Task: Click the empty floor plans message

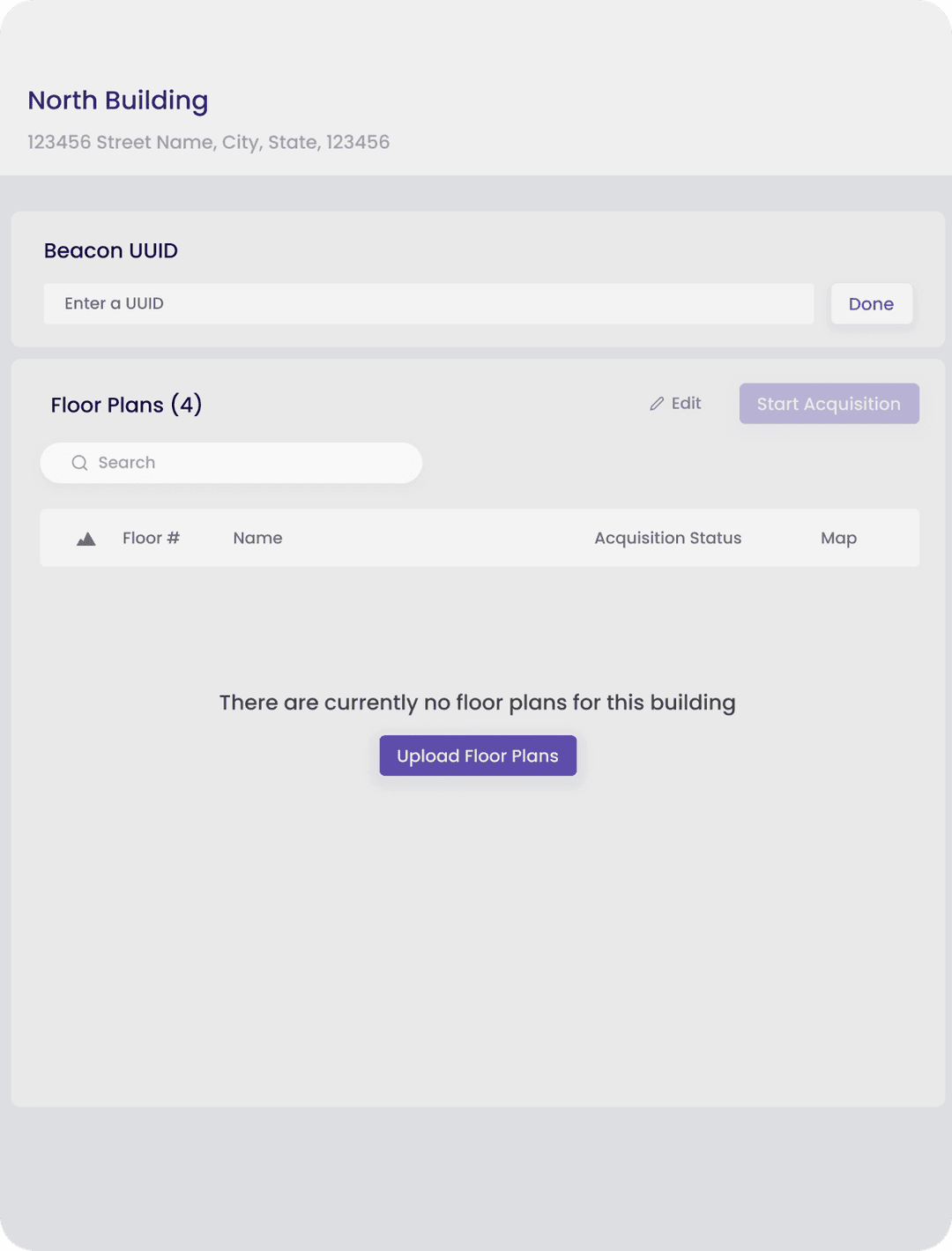Action: tap(477, 702)
